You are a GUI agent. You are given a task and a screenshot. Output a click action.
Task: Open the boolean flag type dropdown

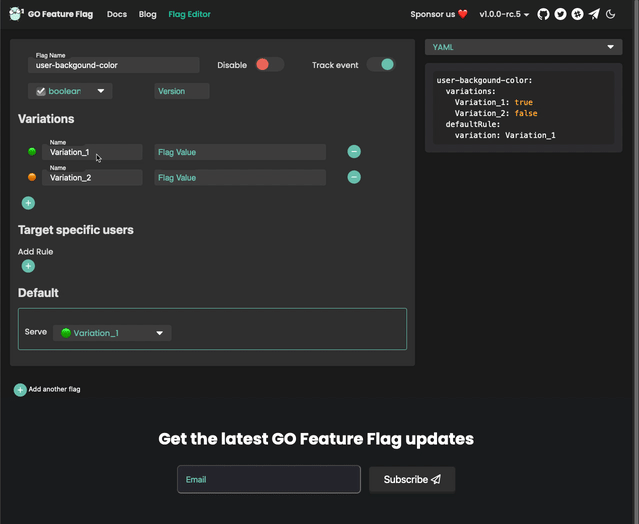point(71,91)
